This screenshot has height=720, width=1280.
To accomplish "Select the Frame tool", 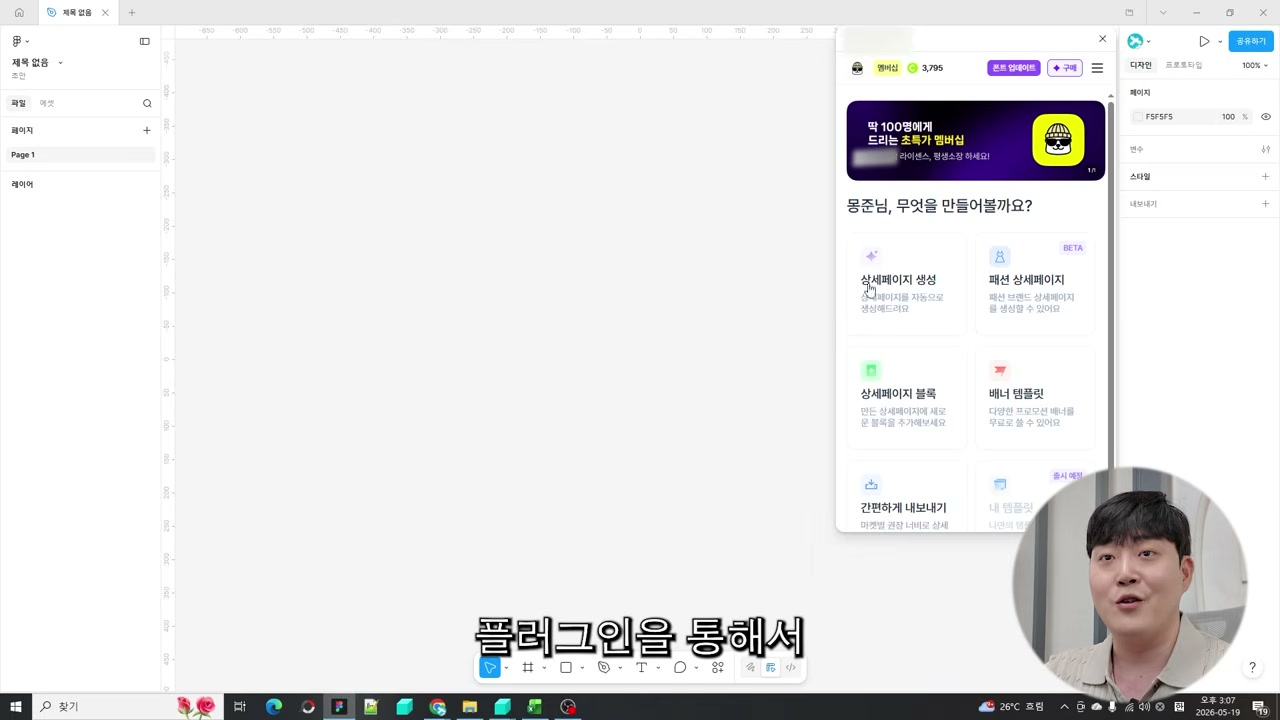I will 528,668.
